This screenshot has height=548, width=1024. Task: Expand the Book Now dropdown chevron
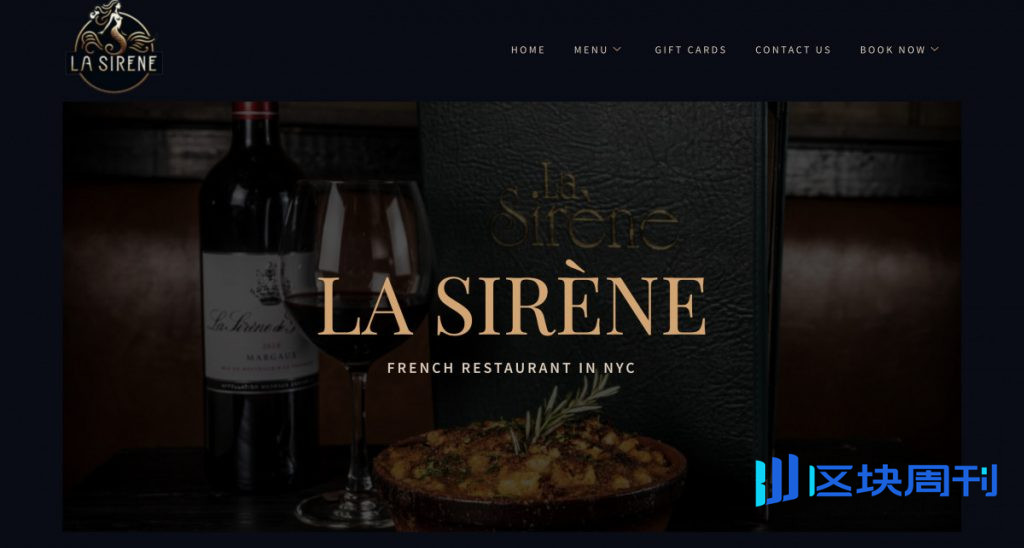pyautogui.click(x=935, y=49)
